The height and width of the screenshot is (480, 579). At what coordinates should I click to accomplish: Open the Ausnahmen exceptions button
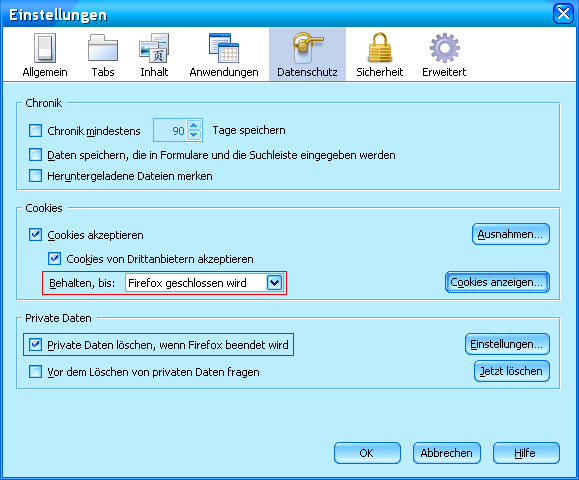[x=511, y=234]
